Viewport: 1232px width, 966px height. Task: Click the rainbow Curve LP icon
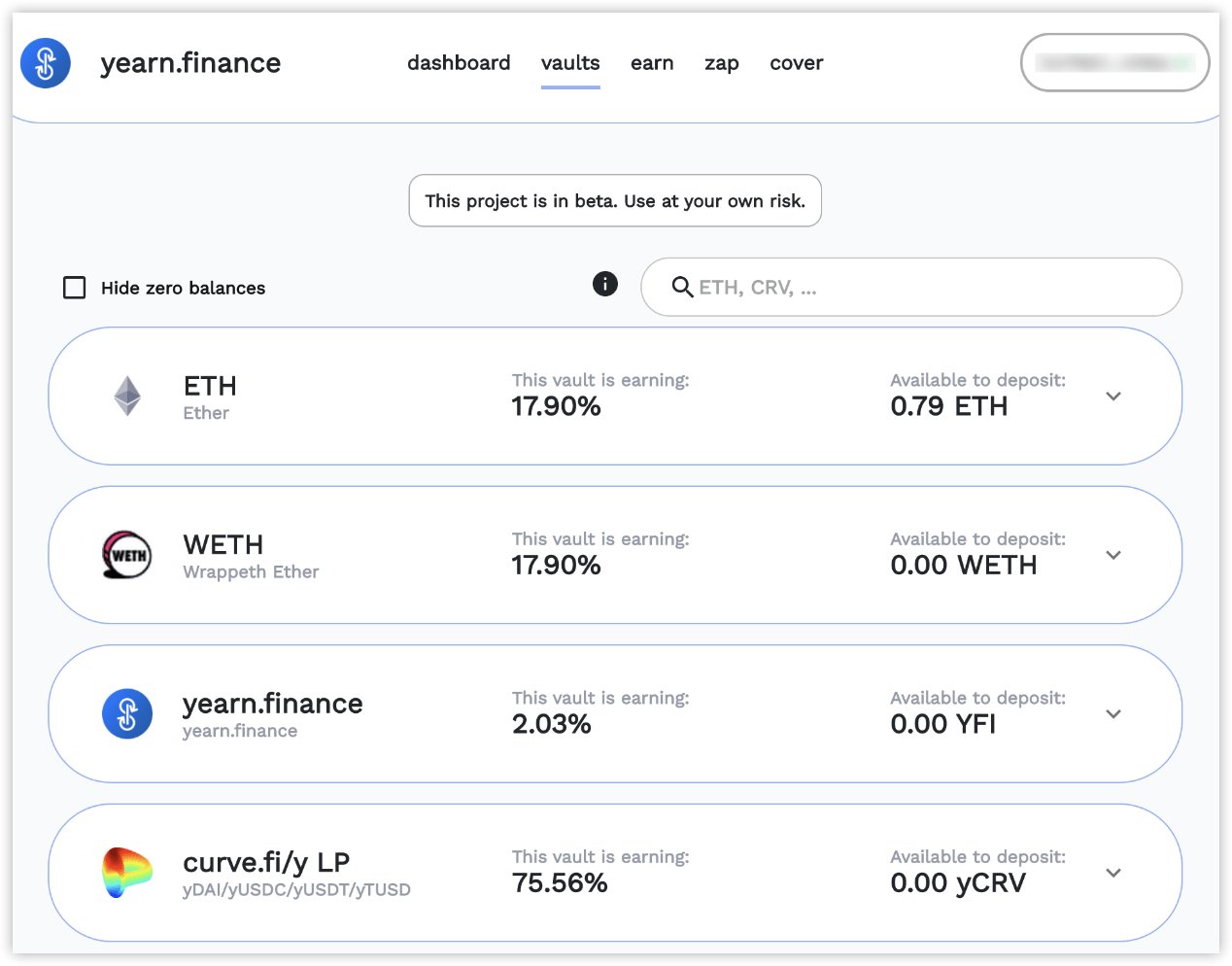[127, 872]
